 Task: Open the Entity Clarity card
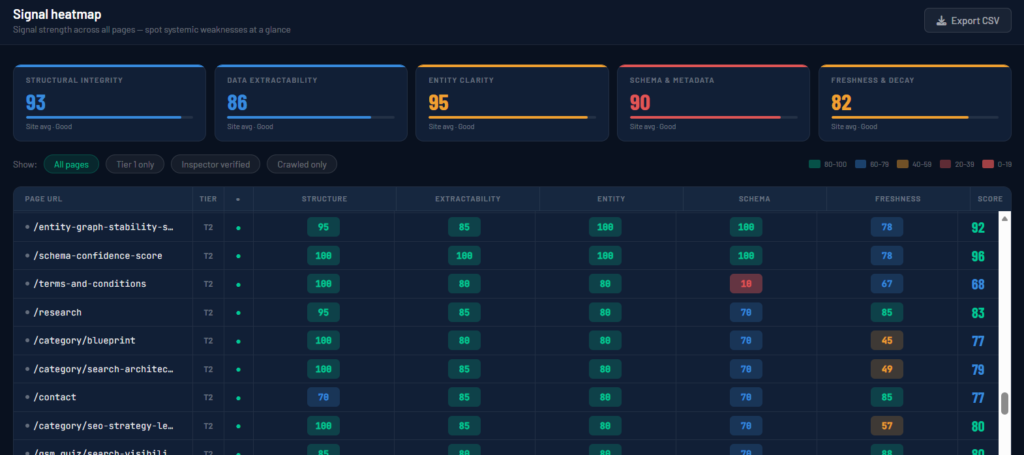512,103
